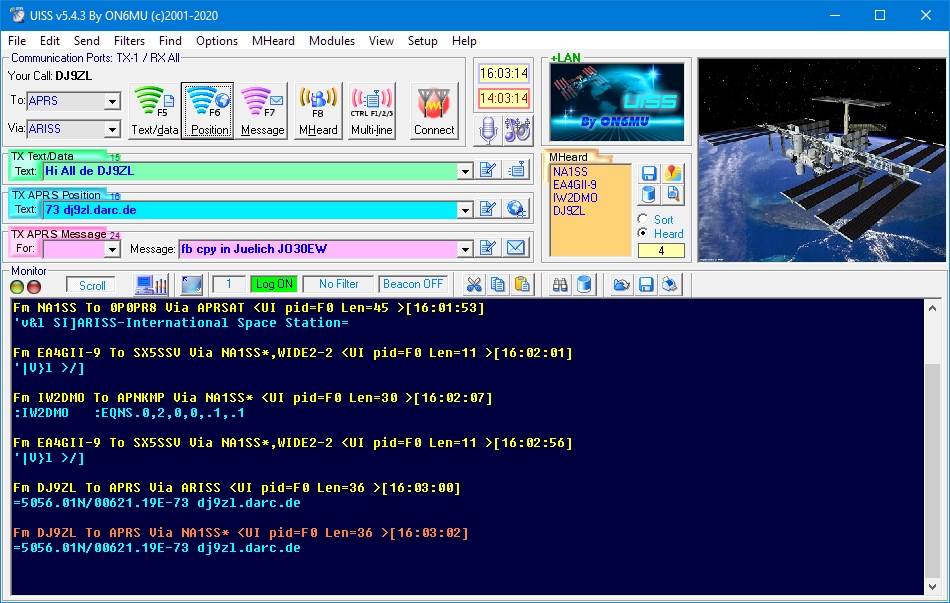The height and width of the screenshot is (603, 950).
Task: Click the MHeard search document icon
Action: click(x=673, y=195)
